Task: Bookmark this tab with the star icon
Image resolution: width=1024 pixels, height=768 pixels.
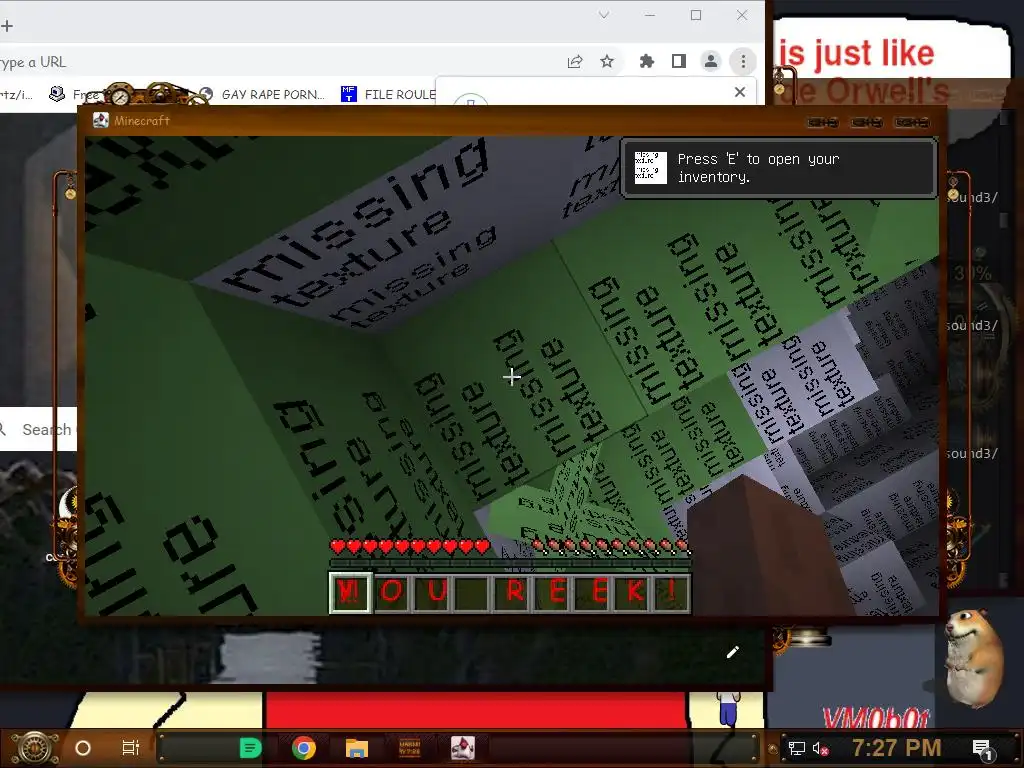Action: click(x=607, y=61)
